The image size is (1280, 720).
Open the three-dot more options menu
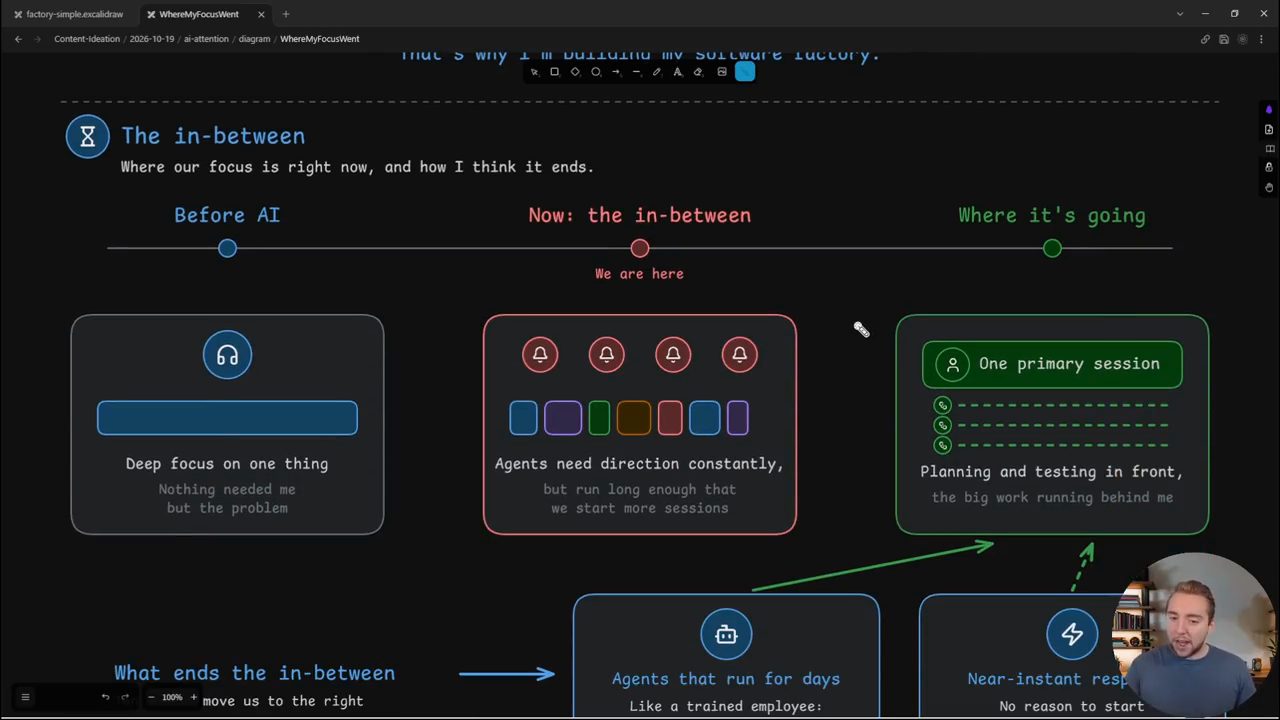(x=1262, y=39)
